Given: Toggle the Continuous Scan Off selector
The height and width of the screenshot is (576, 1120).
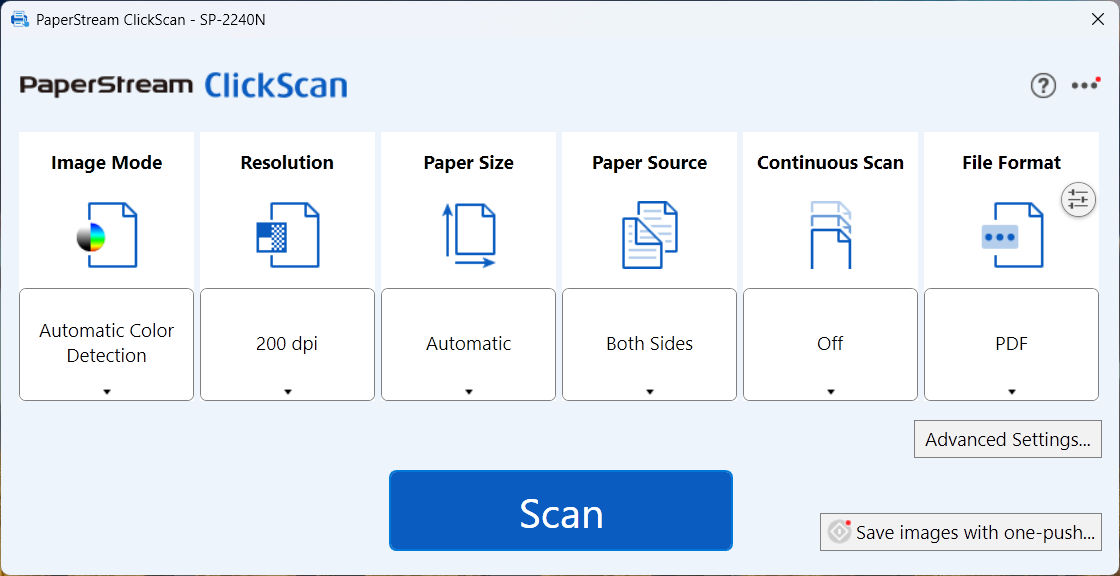Looking at the screenshot, I should click(830, 344).
